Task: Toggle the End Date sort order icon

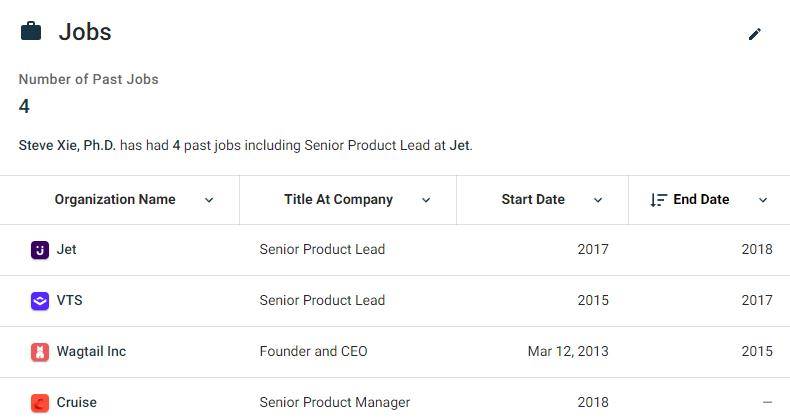Action: 658,200
